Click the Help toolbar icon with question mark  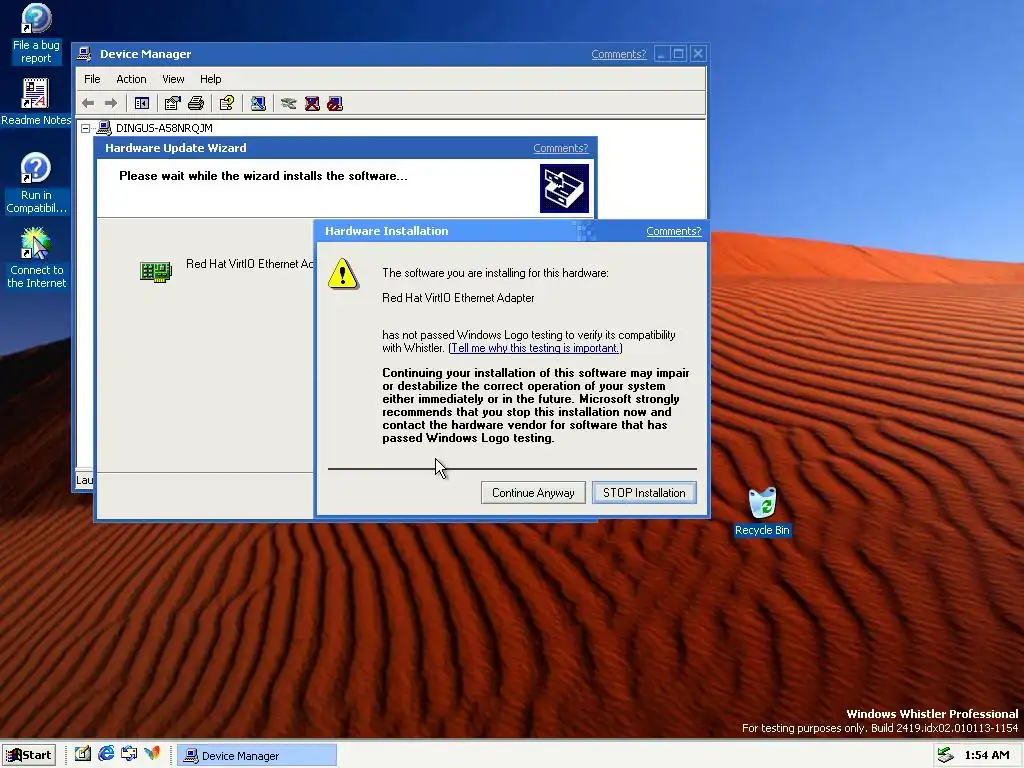(x=227, y=103)
